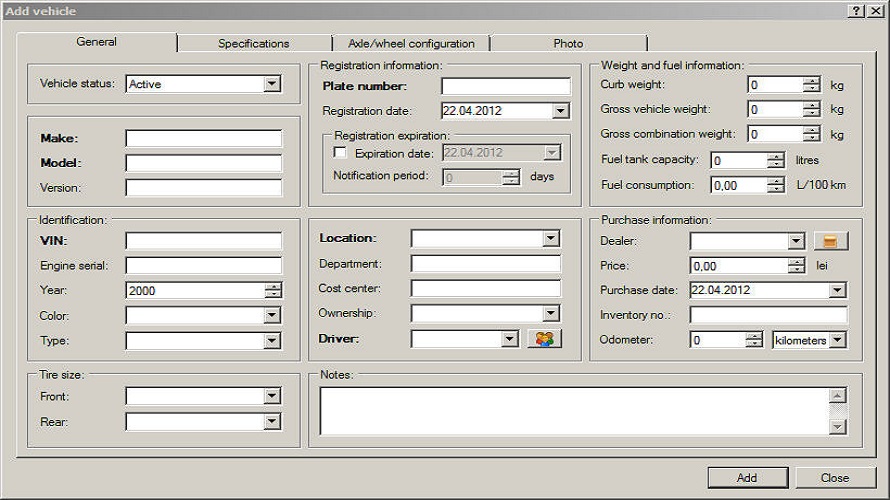Focus the VIN text field

(x=203, y=240)
